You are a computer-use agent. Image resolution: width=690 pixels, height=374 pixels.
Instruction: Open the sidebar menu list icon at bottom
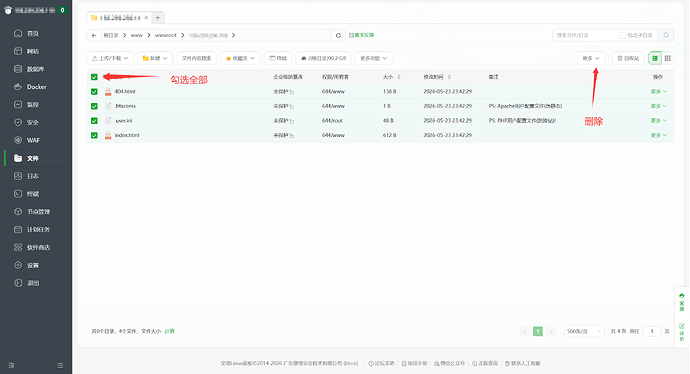(x=60, y=365)
